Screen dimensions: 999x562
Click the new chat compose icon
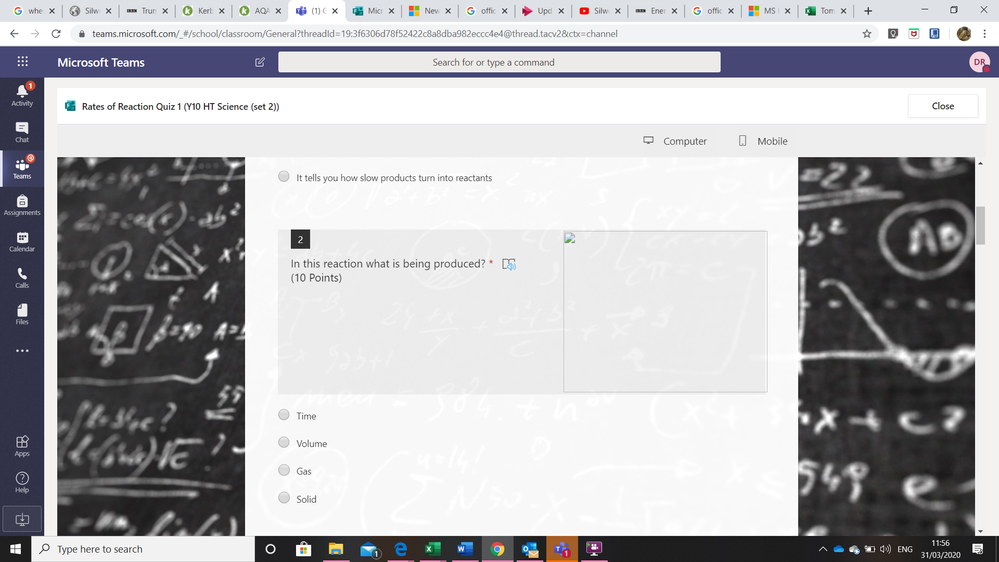tap(260, 62)
